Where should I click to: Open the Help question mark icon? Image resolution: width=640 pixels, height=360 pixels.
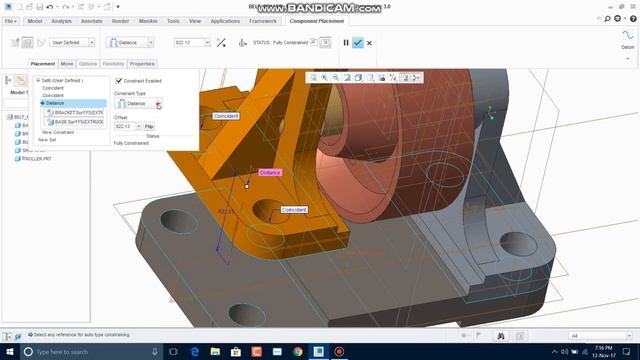[633, 19]
